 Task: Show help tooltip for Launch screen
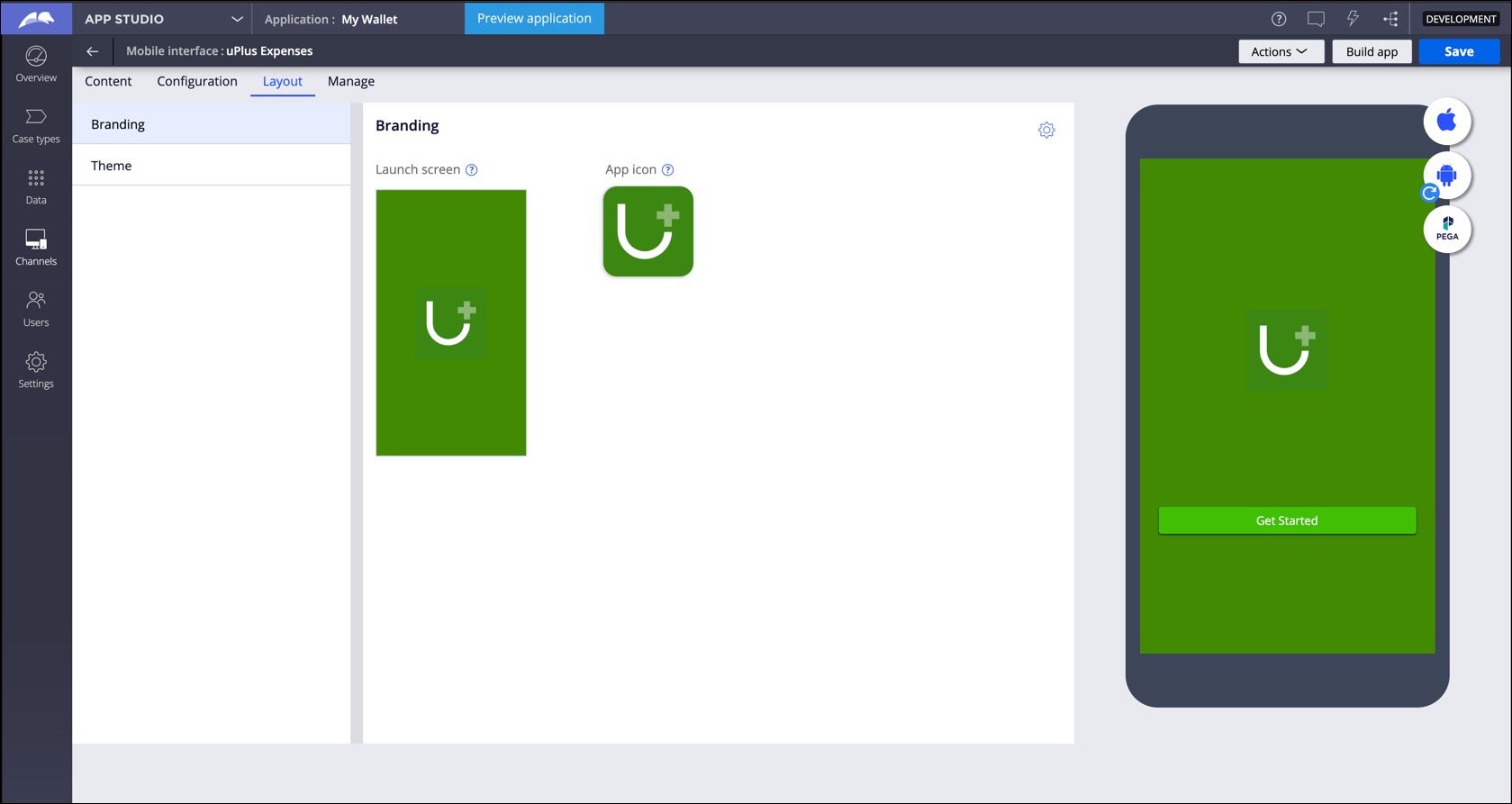(471, 170)
